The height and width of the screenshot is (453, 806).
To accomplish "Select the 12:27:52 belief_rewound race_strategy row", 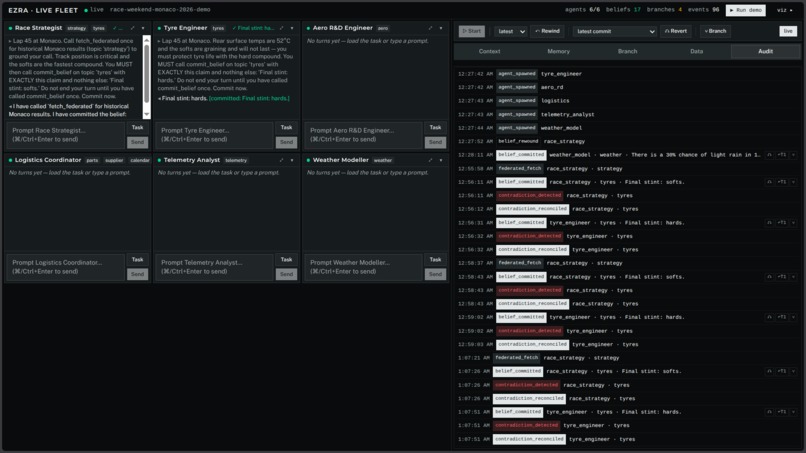I will pyautogui.click(x=627, y=141).
